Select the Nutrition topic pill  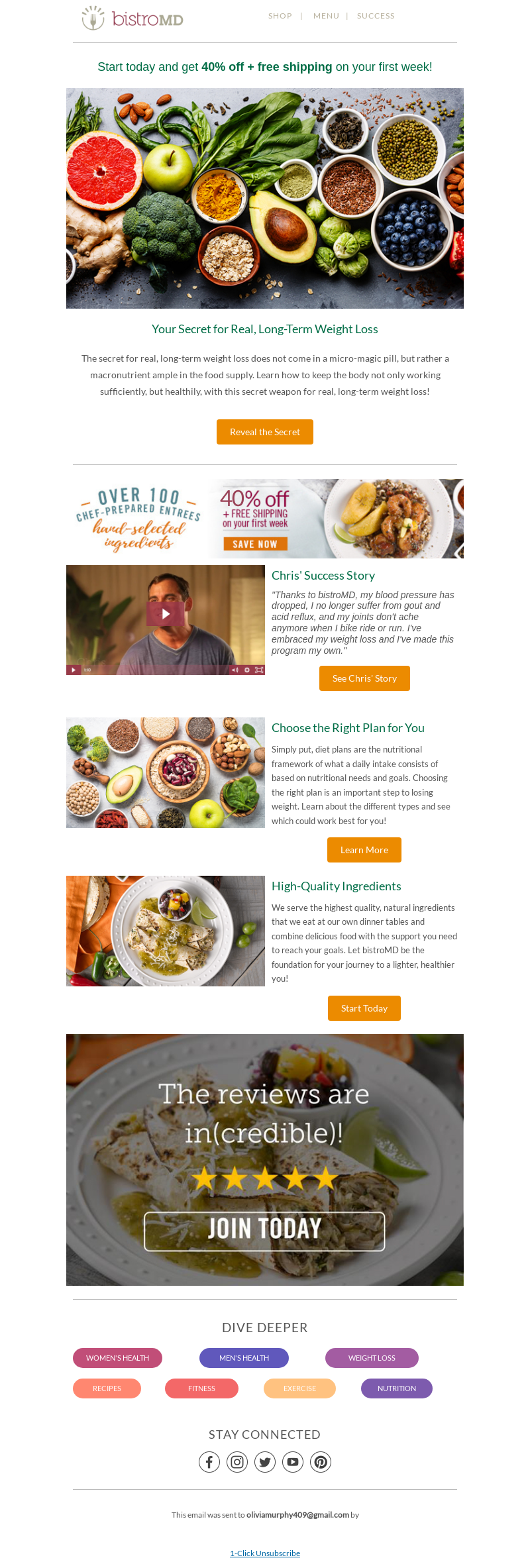pyautogui.click(x=397, y=1388)
